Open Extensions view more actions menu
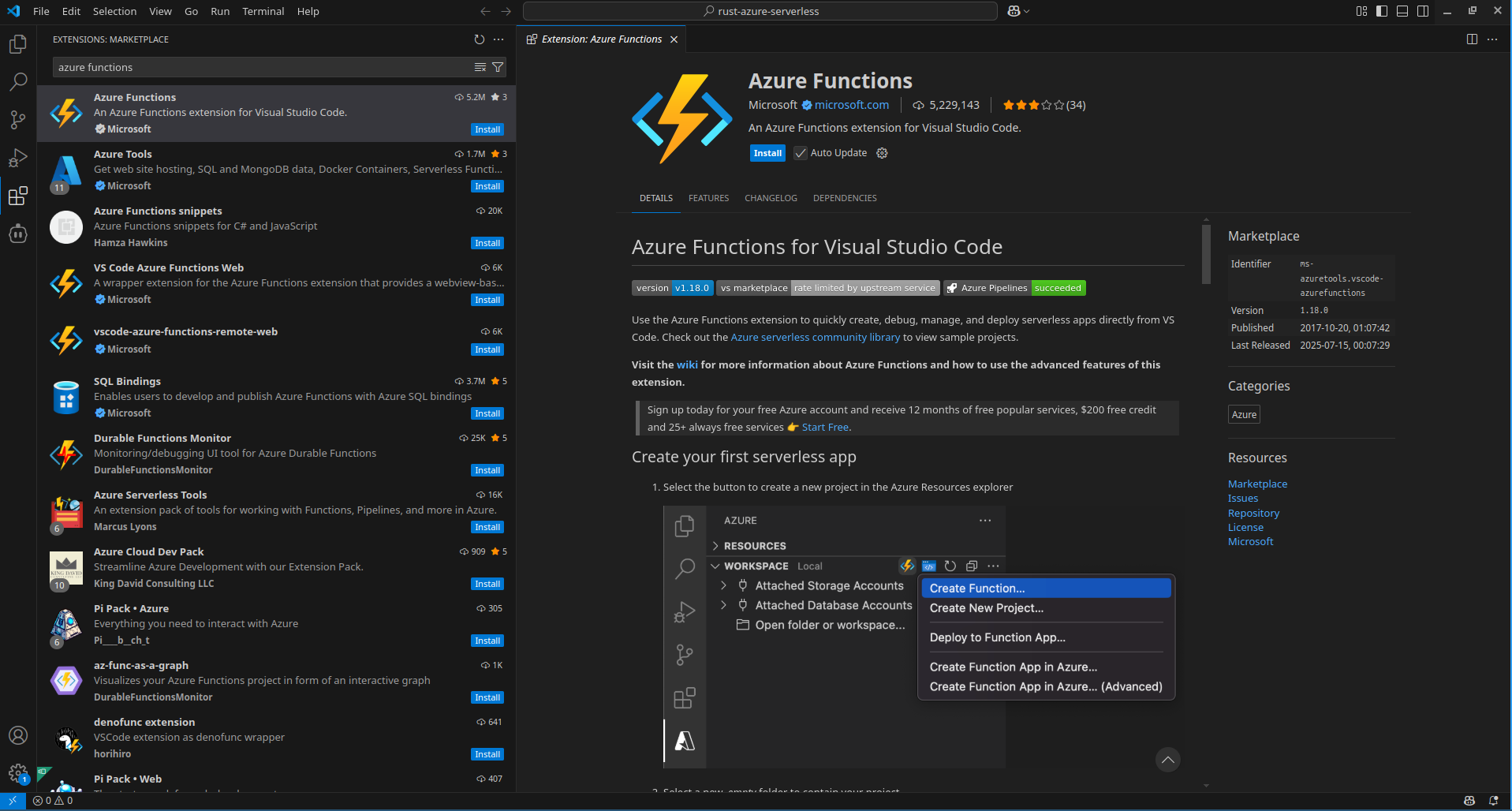This screenshot has height=811, width=1512. point(498,39)
